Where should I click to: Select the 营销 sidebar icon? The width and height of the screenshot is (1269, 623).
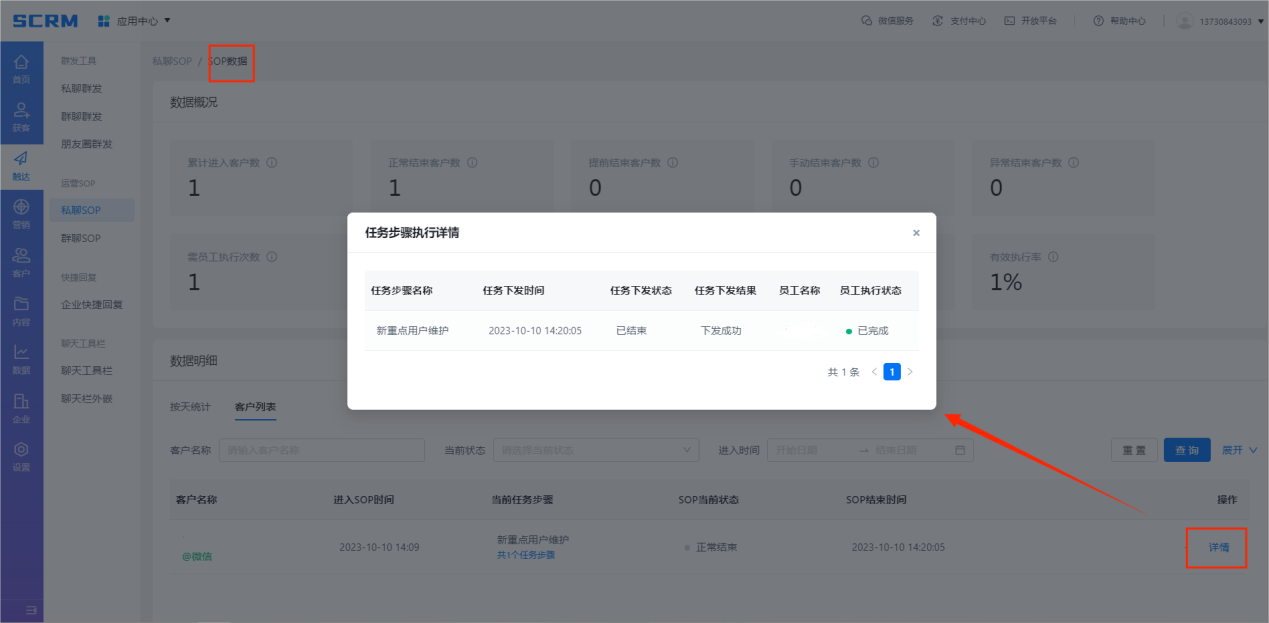21,213
